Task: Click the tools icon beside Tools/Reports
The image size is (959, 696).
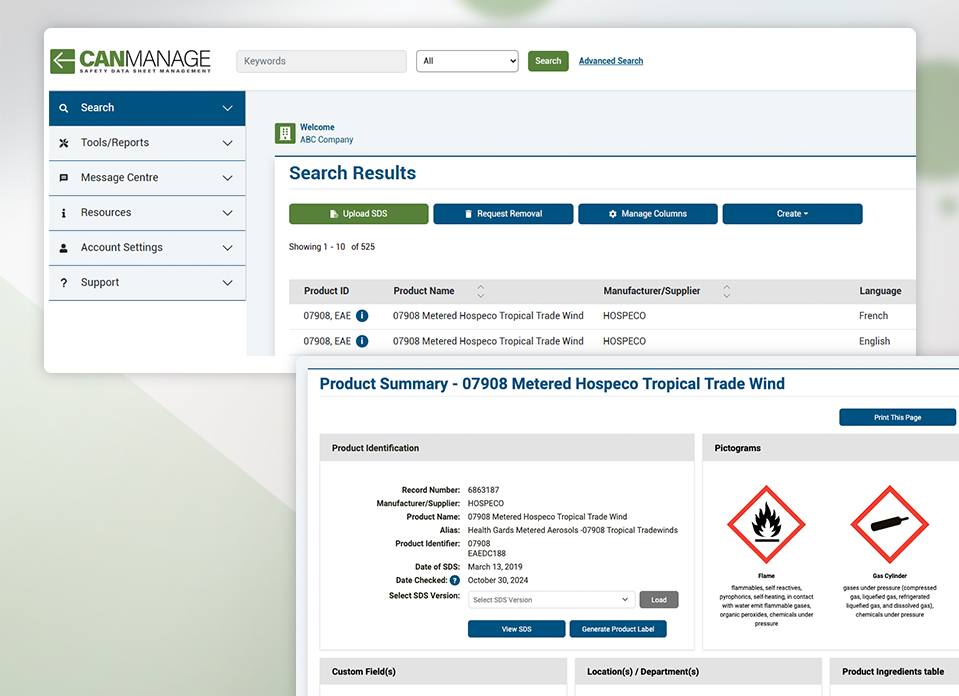Action: (x=64, y=143)
